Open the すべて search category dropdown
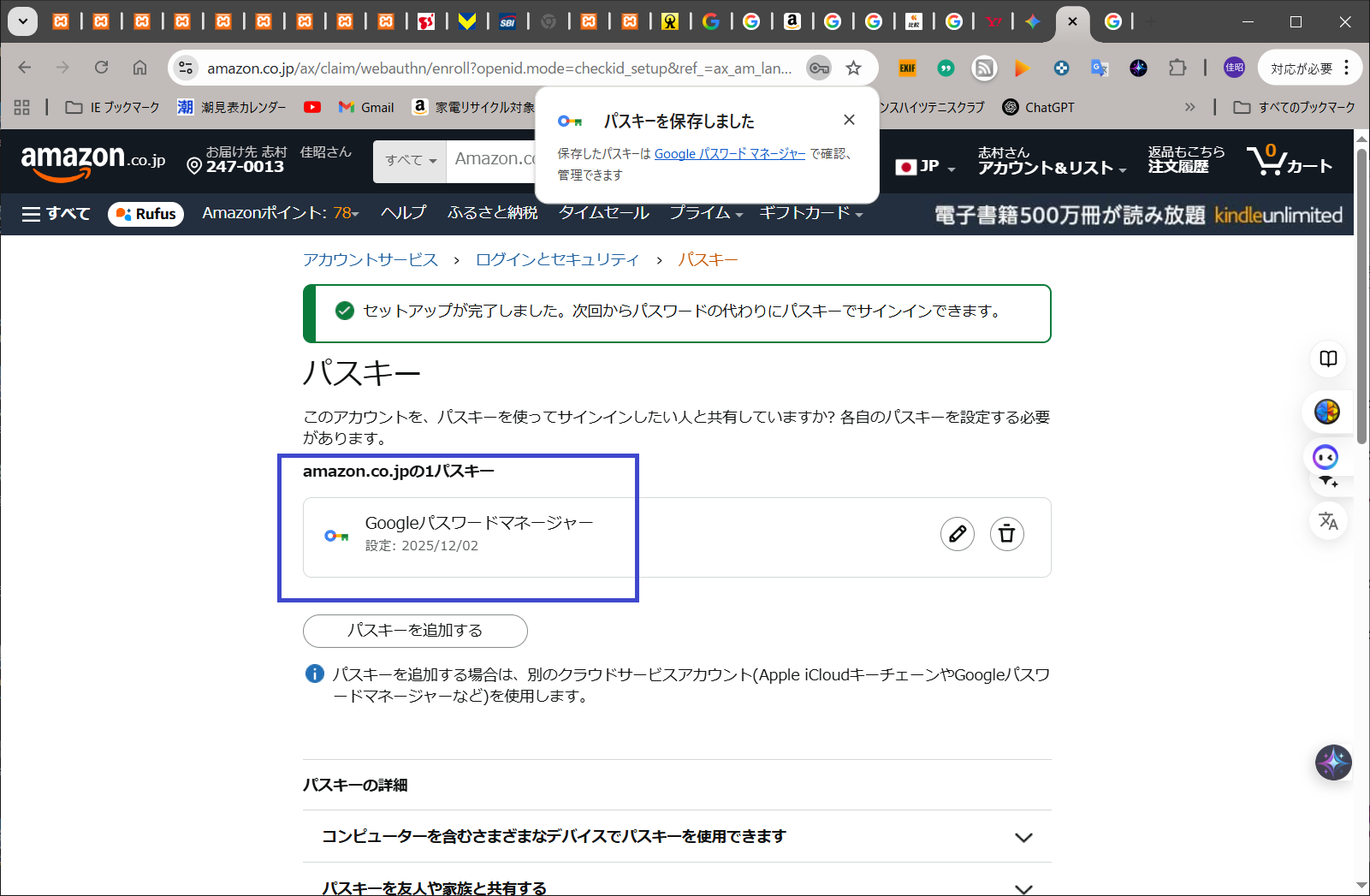Image resolution: width=1370 pixels, height=896 pixels. (410, 160)
